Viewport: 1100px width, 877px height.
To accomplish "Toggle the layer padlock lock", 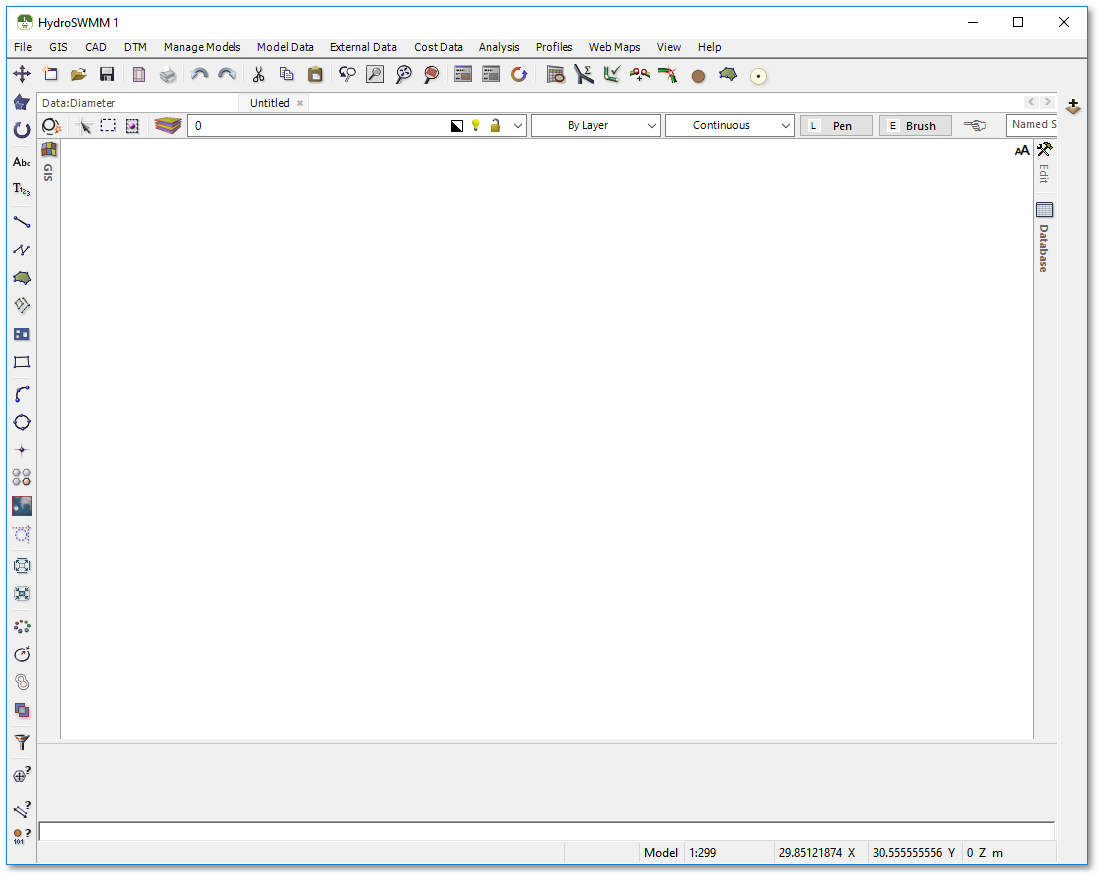I will point(495,126).
